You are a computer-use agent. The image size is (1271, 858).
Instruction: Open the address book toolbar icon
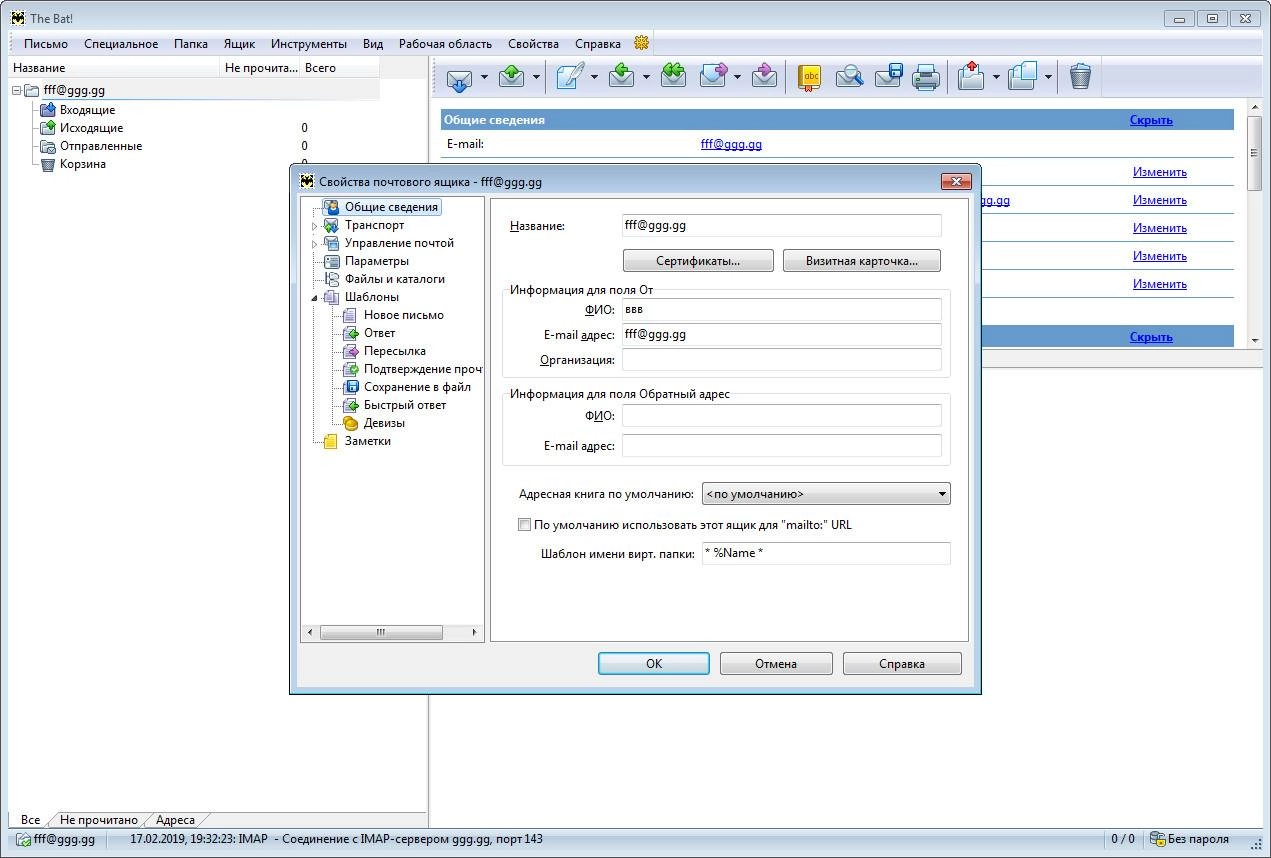(809, 77)
